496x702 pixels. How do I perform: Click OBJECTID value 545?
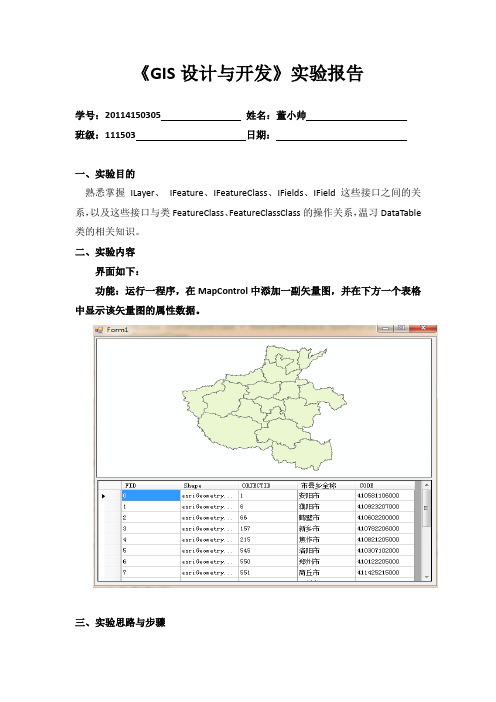(268, 551)
